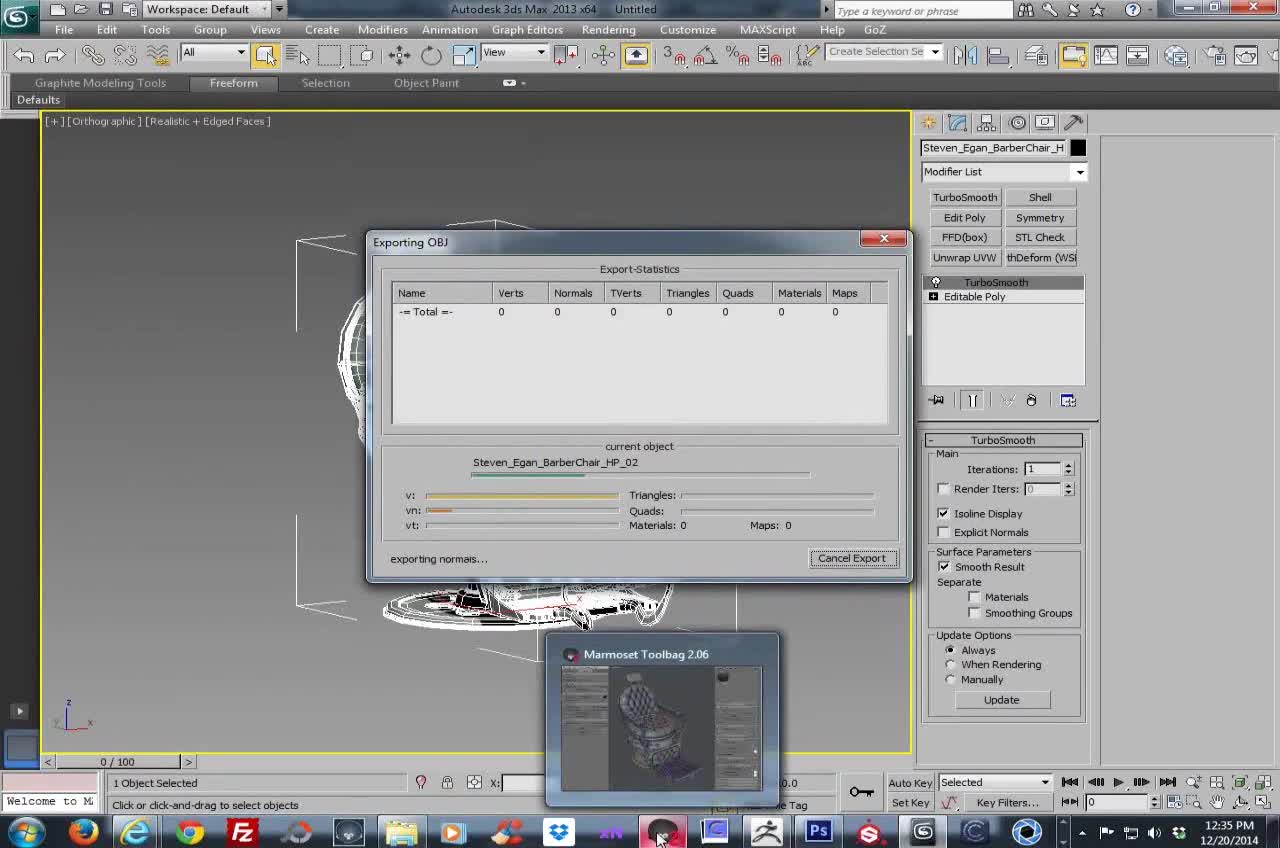
Task: Click the Play Animation button
Action: pyautogui.click(x=1118, y=782)
